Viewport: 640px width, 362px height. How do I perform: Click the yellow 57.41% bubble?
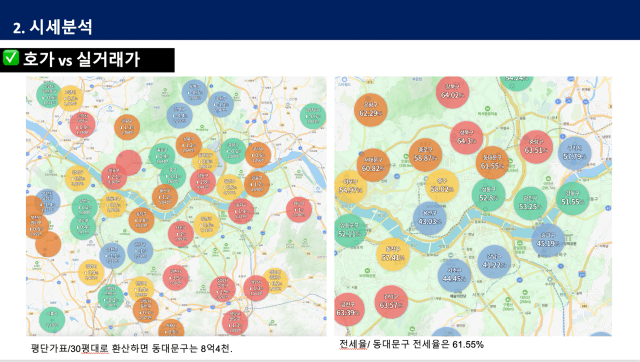click(x=393, y=255)
